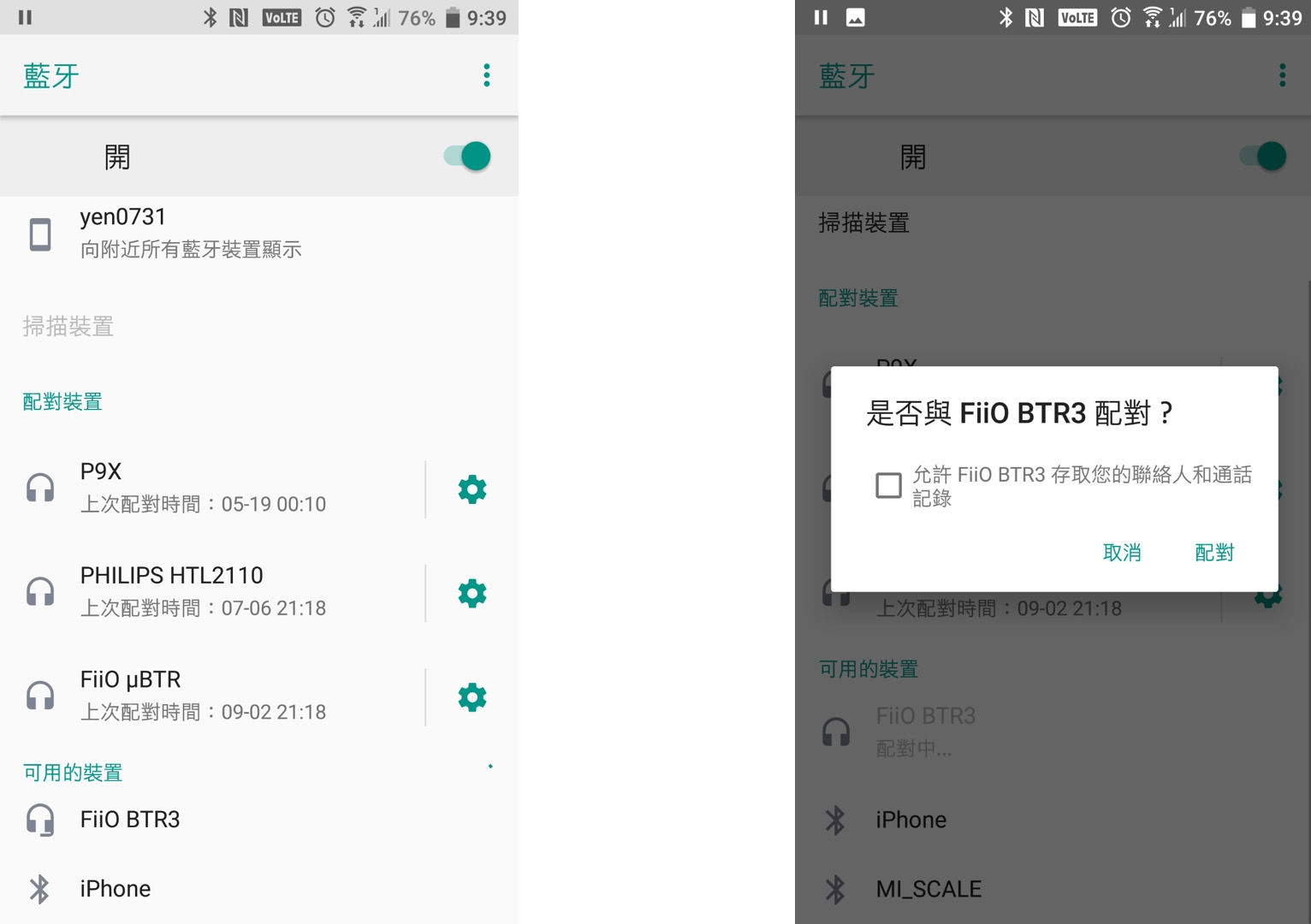The height and width of the screenshot is (924, 1311).
Task: Select MI_SCALE device on right screen
Action: pyautogui.click(x=1053, y=889)
